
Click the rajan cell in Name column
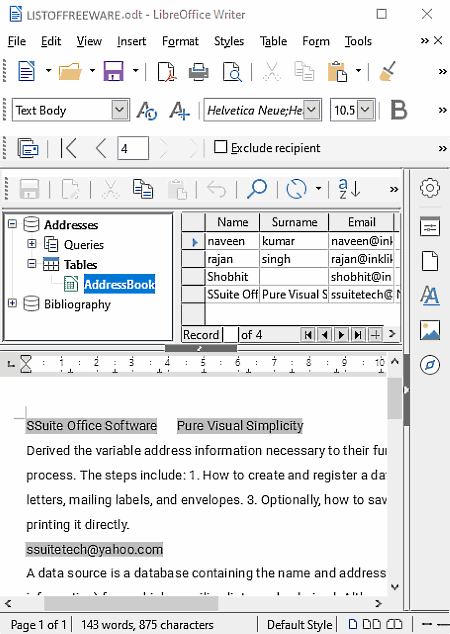tap(232, 259)
